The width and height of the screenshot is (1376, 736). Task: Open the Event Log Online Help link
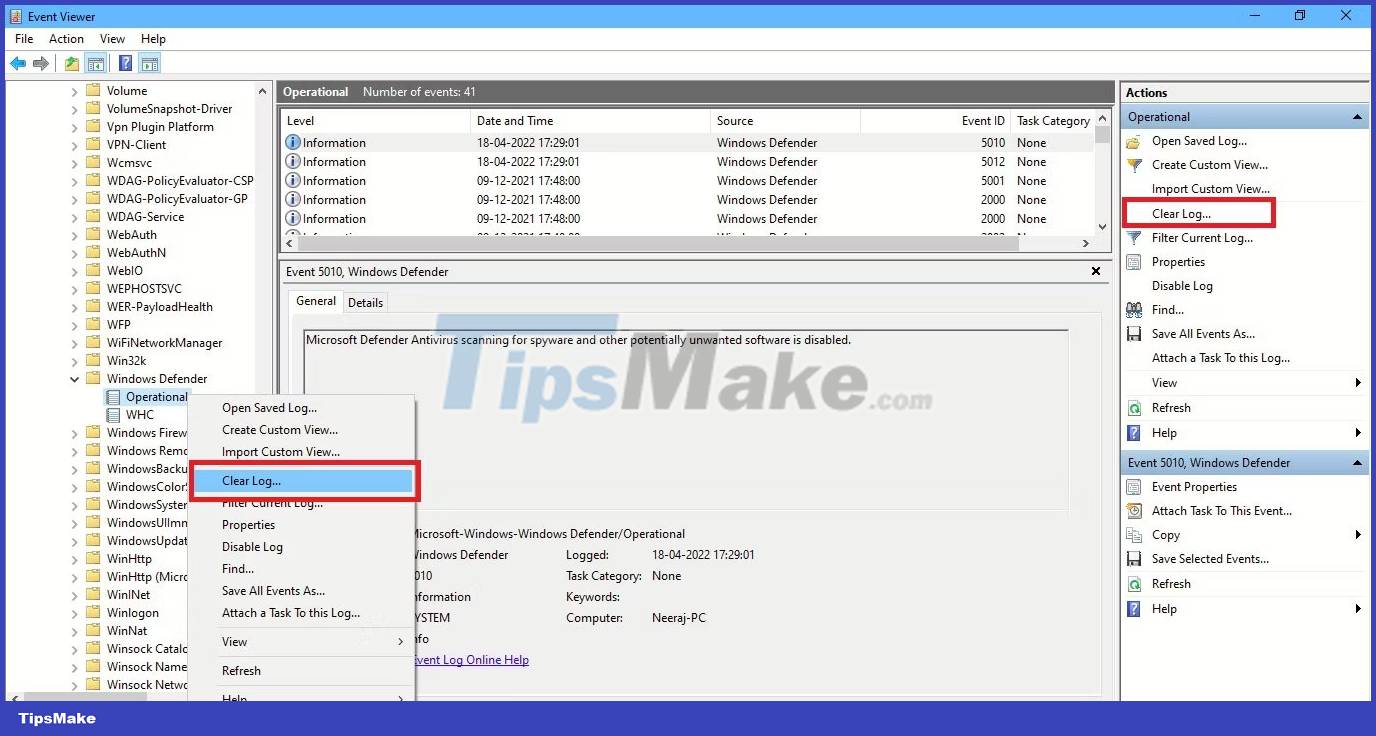pyautogui.click(x=470, y=660)
